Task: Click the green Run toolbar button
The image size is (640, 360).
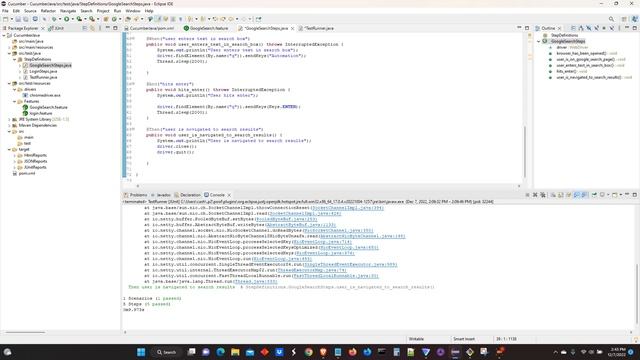Action: pyautogui.click(x=67, y=19)
